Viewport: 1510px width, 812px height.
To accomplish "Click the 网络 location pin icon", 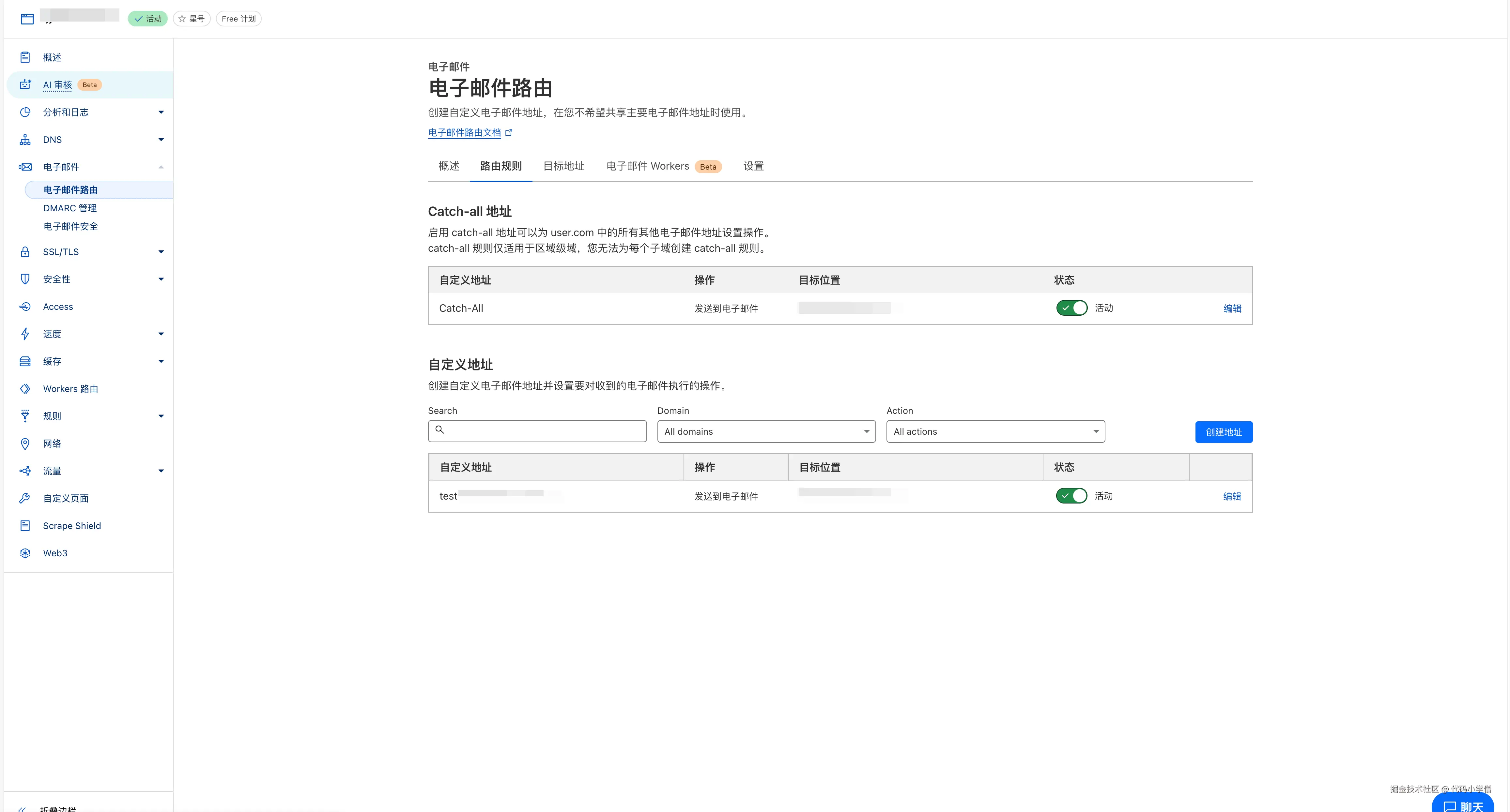I will 25,444.
